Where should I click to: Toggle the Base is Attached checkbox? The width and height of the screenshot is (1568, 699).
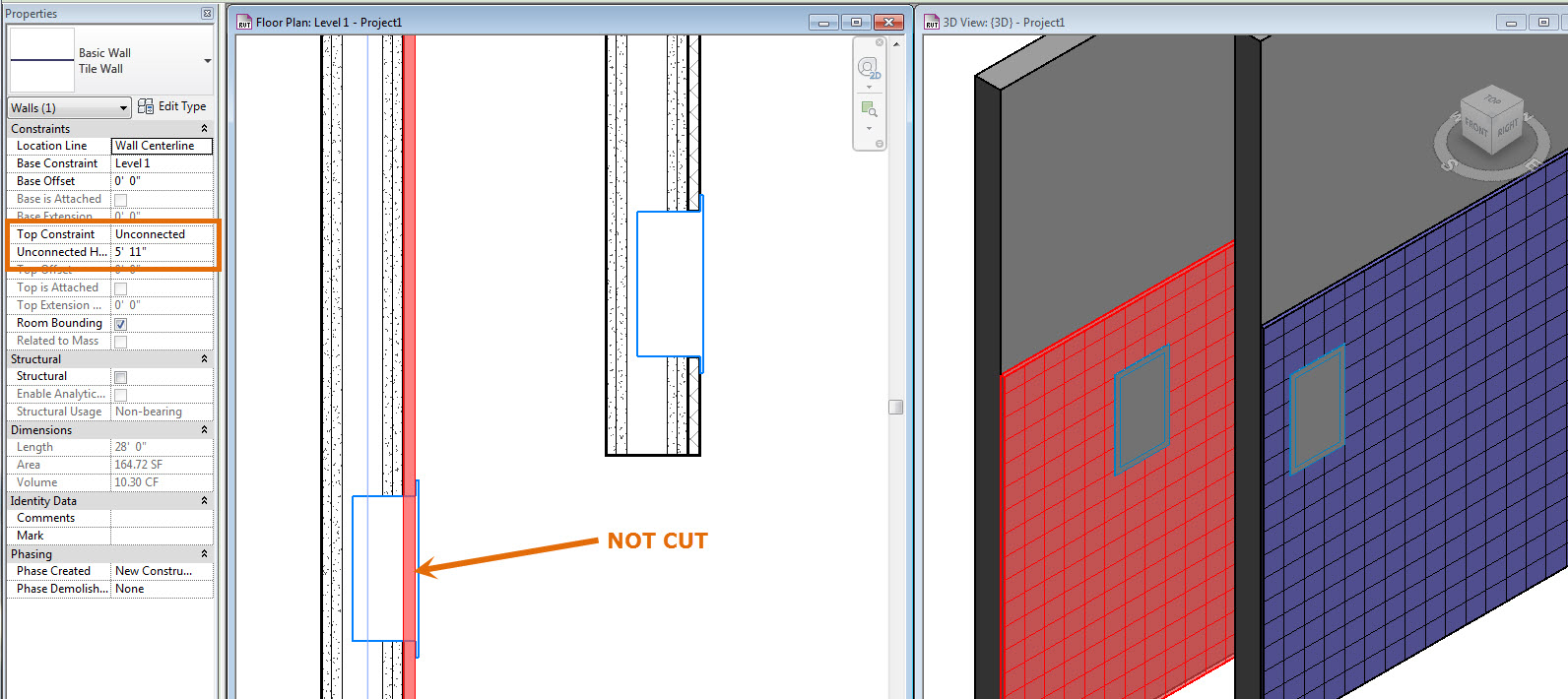click(x=120, y=200)
